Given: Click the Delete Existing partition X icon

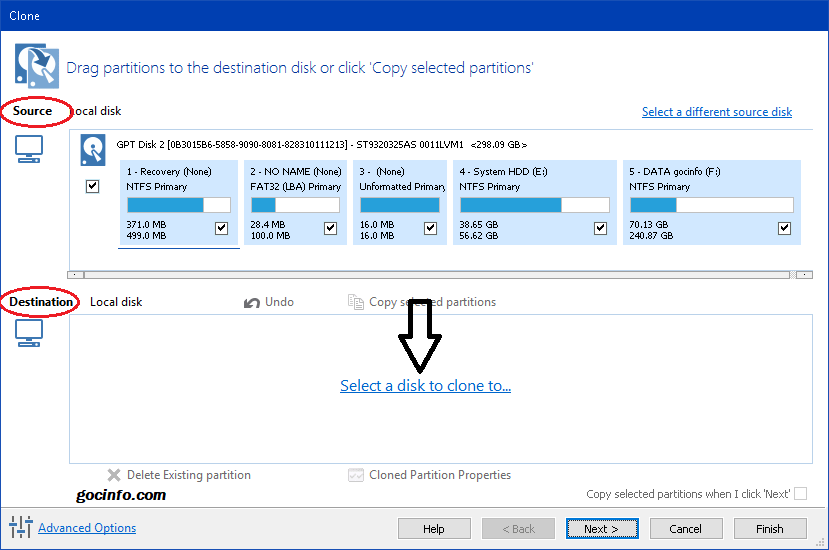Looking at the screenshot, I should click(x=114, y=476).
